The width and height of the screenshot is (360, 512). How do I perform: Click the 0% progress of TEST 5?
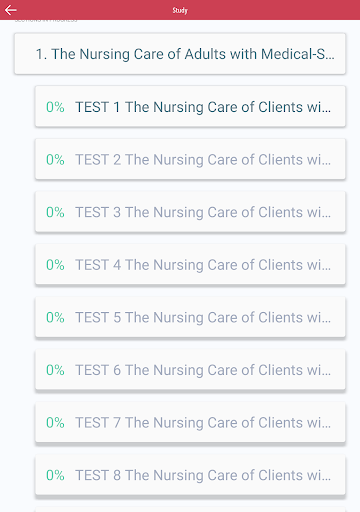(x=55, y=318)
